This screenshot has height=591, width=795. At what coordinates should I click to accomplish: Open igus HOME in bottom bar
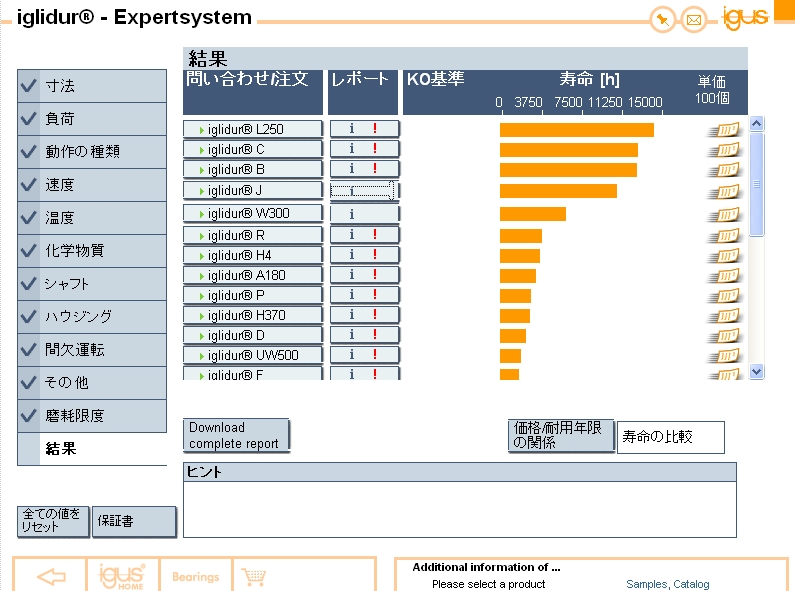tap(122, 576)
